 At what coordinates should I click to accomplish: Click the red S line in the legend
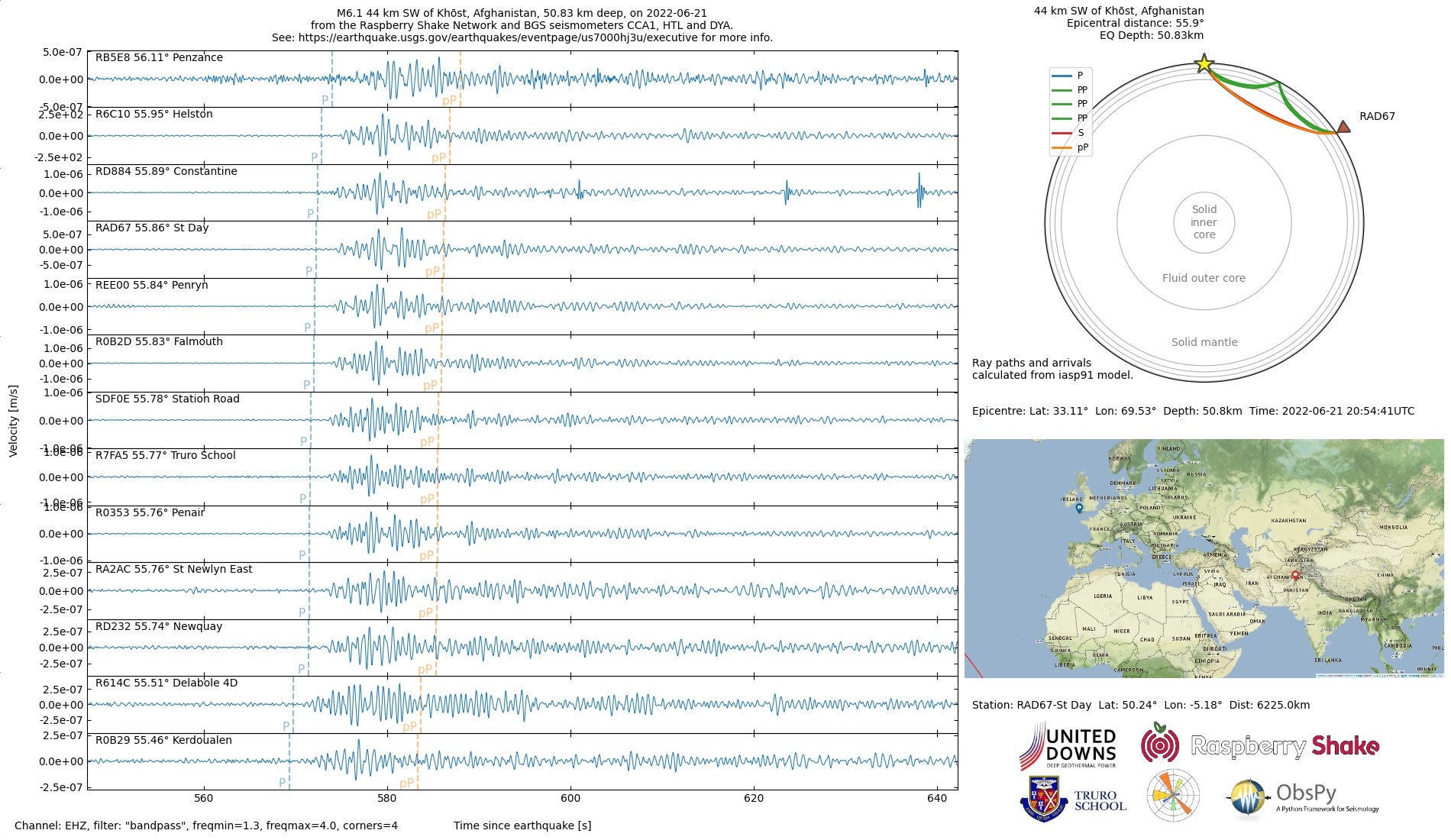pyautogui.click(x=1062, y=133)
